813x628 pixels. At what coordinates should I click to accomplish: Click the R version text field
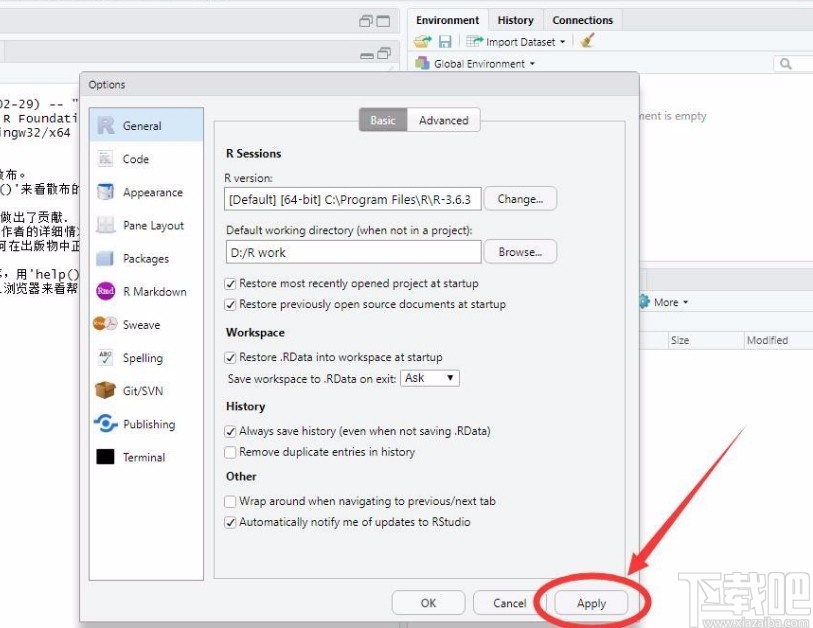[353, 199]
